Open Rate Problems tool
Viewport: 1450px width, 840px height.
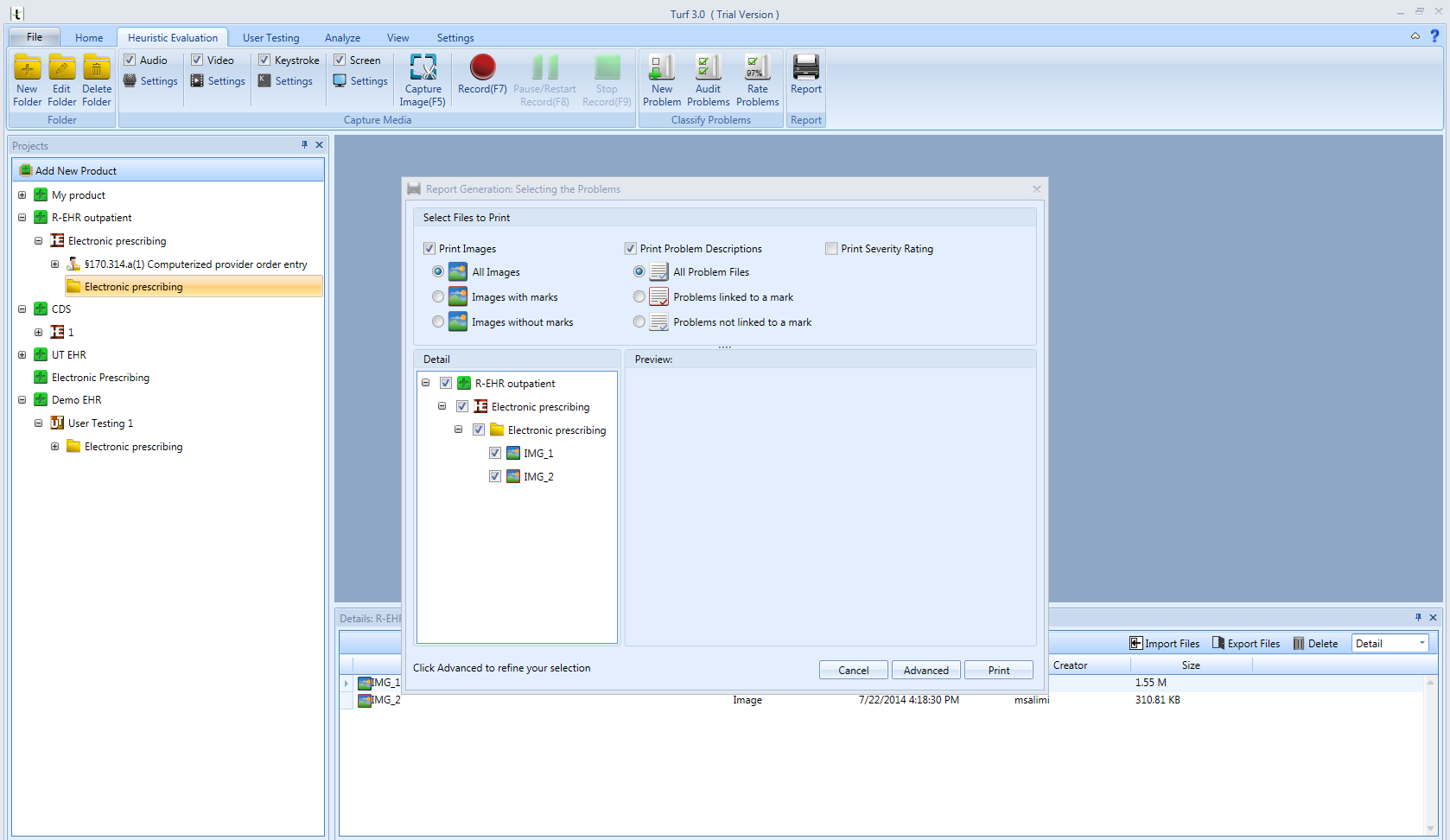point(757,67)
